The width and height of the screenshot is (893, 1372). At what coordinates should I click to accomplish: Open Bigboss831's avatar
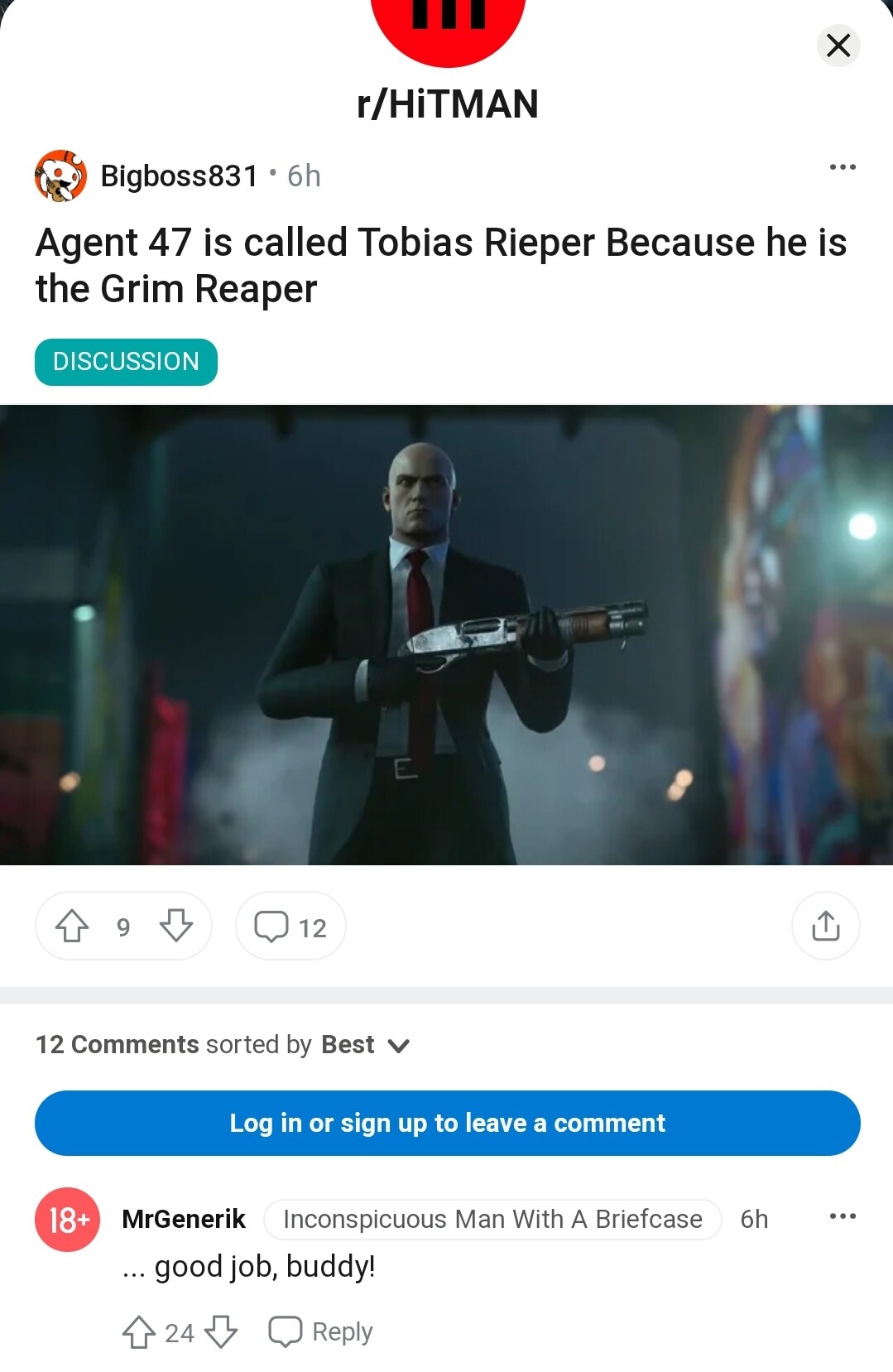(60, 176)
